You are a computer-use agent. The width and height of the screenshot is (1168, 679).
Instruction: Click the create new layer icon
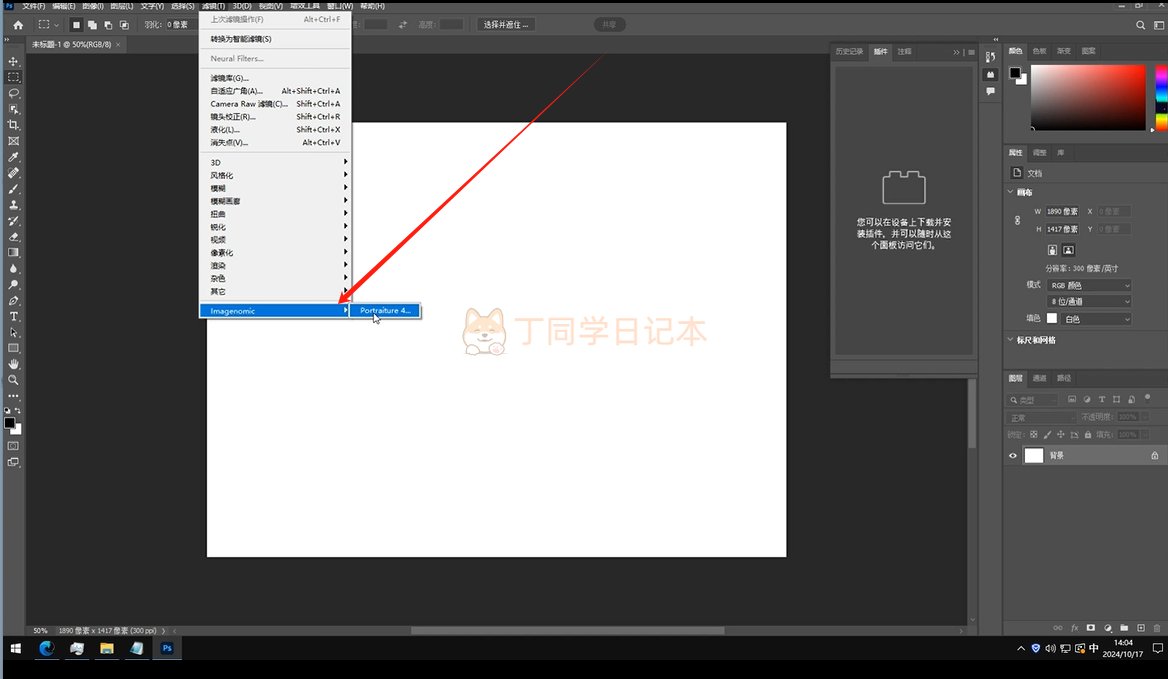pos(1141,628)
